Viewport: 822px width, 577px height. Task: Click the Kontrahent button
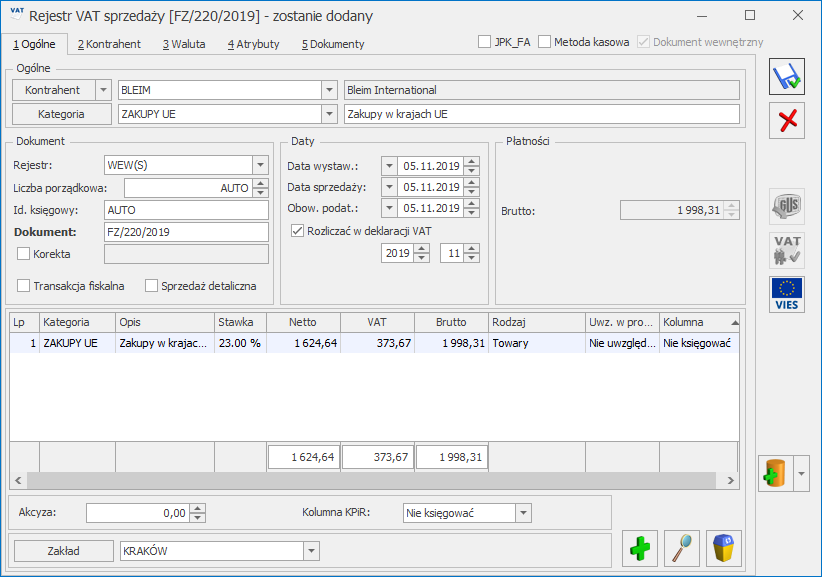pos(53,90)
